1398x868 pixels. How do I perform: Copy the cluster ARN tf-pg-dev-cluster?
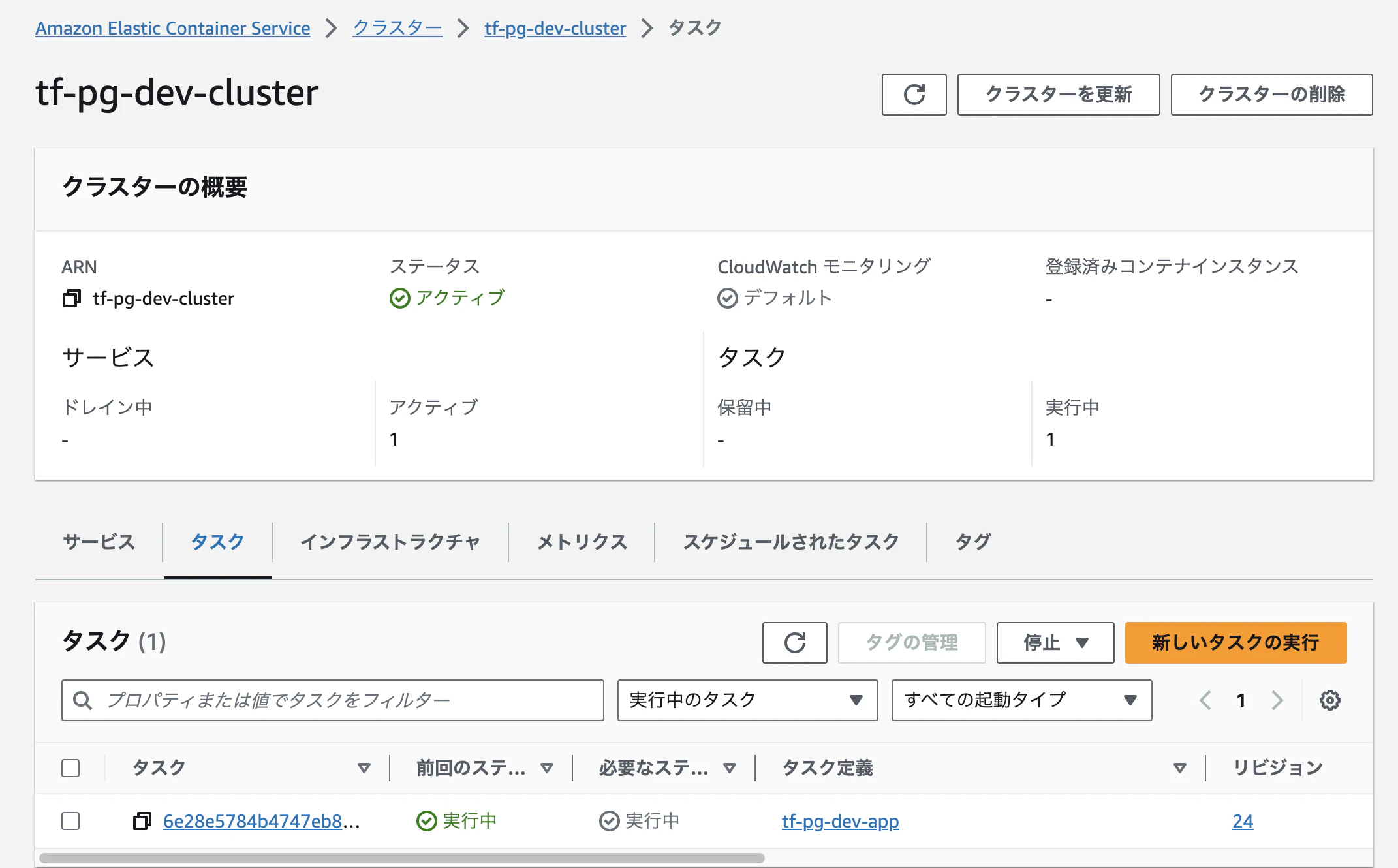(x=72, y=298)
